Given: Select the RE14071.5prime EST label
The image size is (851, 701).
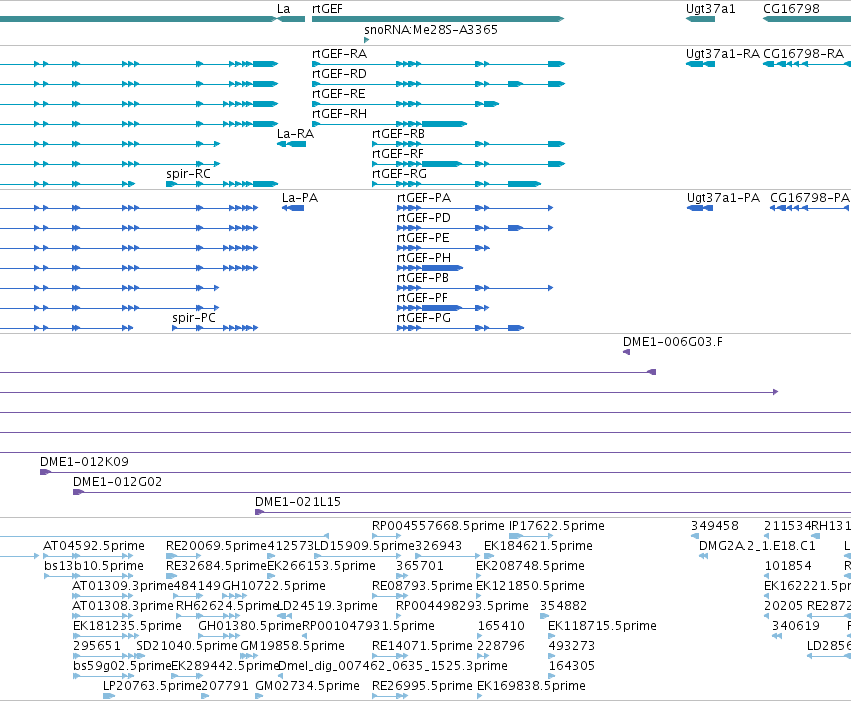Looking at the screenshot, I should (422, 646).
